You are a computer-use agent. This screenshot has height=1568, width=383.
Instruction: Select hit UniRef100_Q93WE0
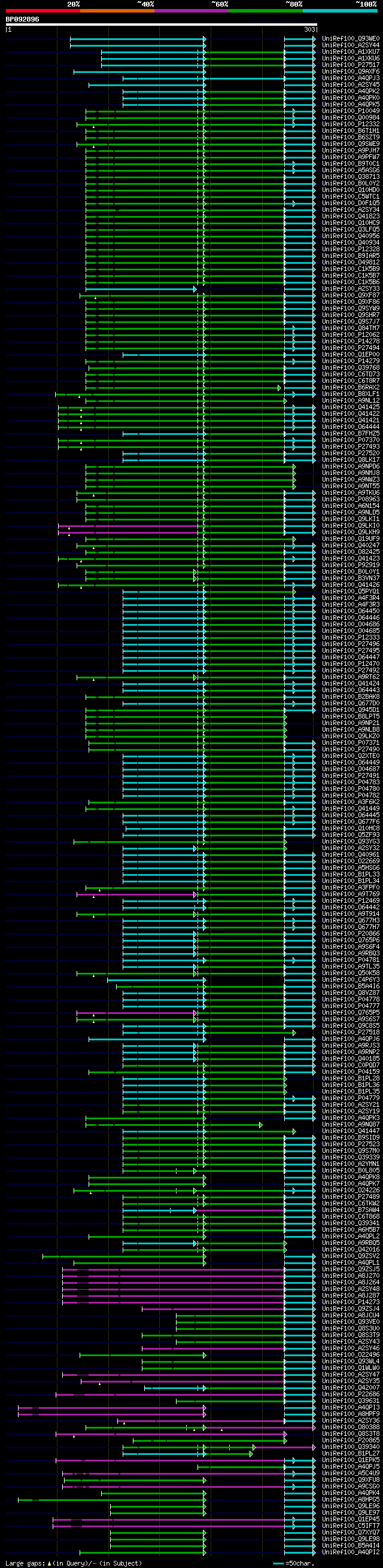click(x=351, y=39)
